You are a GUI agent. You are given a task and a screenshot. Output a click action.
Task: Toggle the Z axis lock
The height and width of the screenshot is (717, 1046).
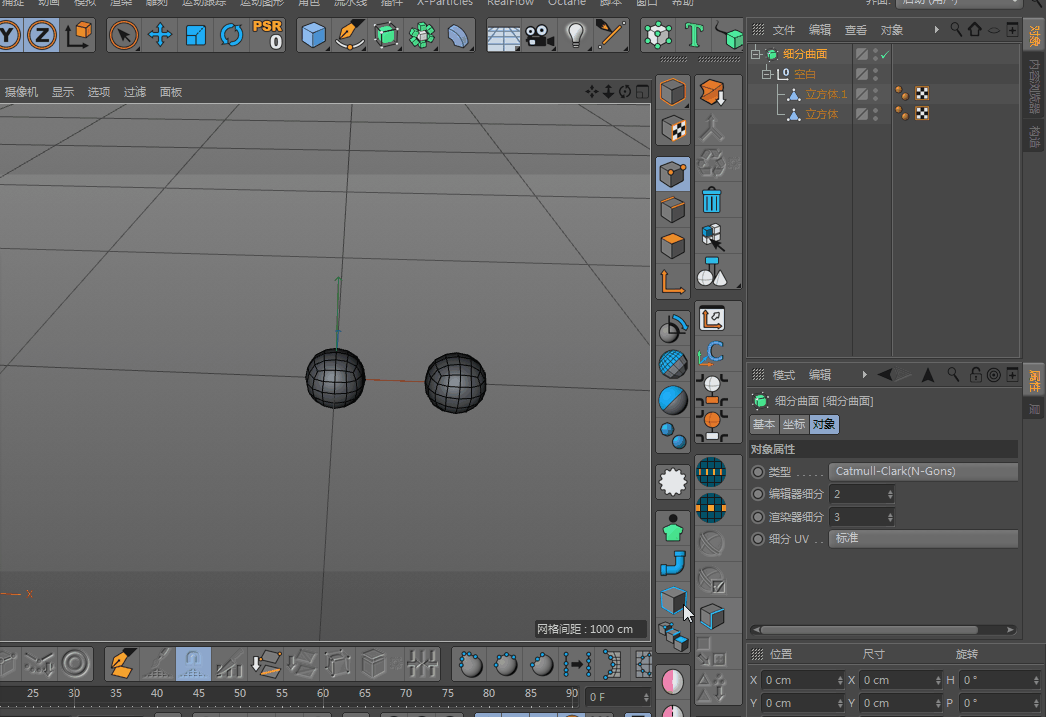tap(41, 35)
